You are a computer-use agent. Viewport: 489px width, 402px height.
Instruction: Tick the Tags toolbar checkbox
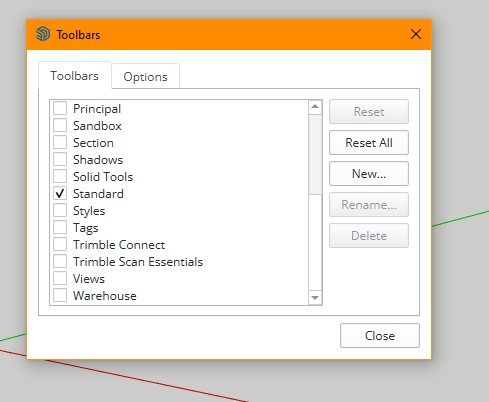coord(60,227)
